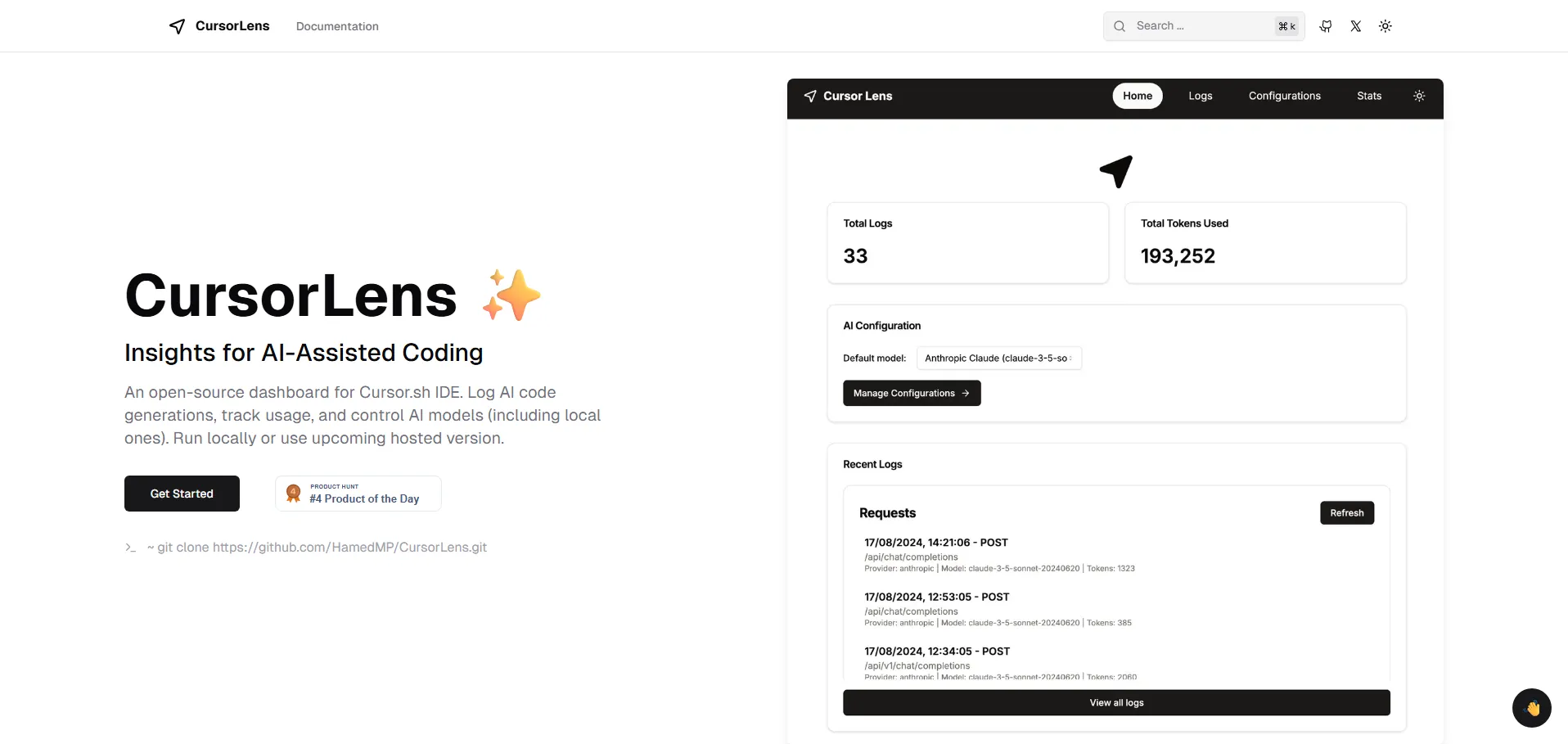This screenshot has height=744, width=1568.
Task: Select the Home tab in dashboard
Action: (x=1138, y=96)
